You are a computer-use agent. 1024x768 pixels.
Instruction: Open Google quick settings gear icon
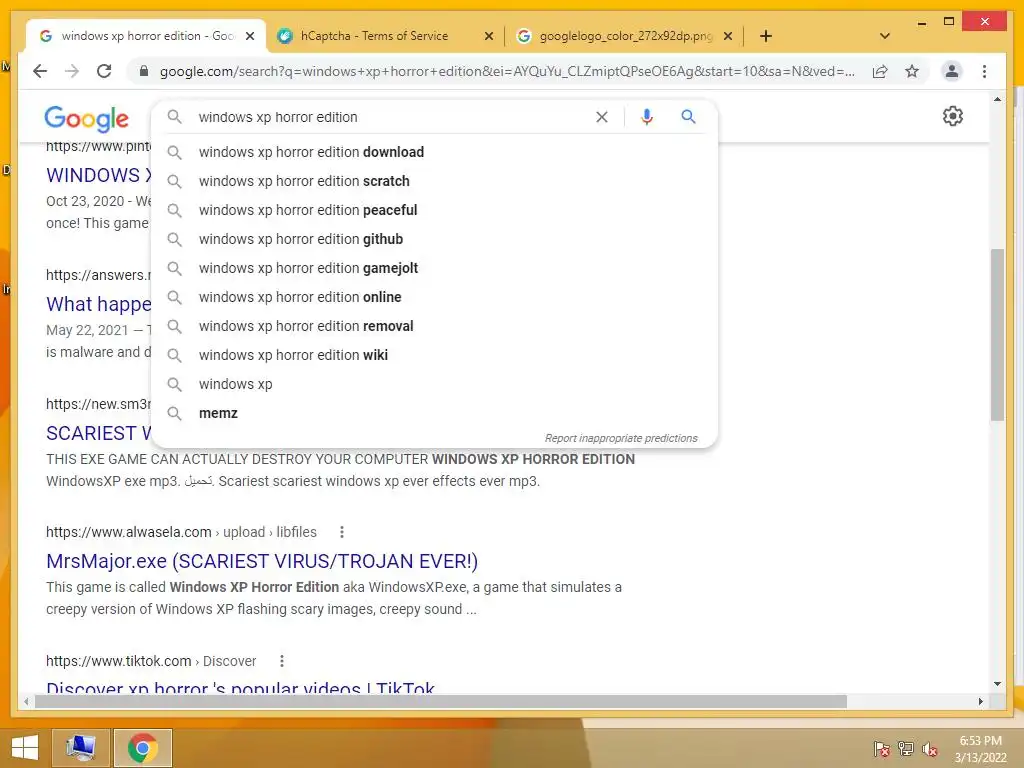click(x=953, y=116)
